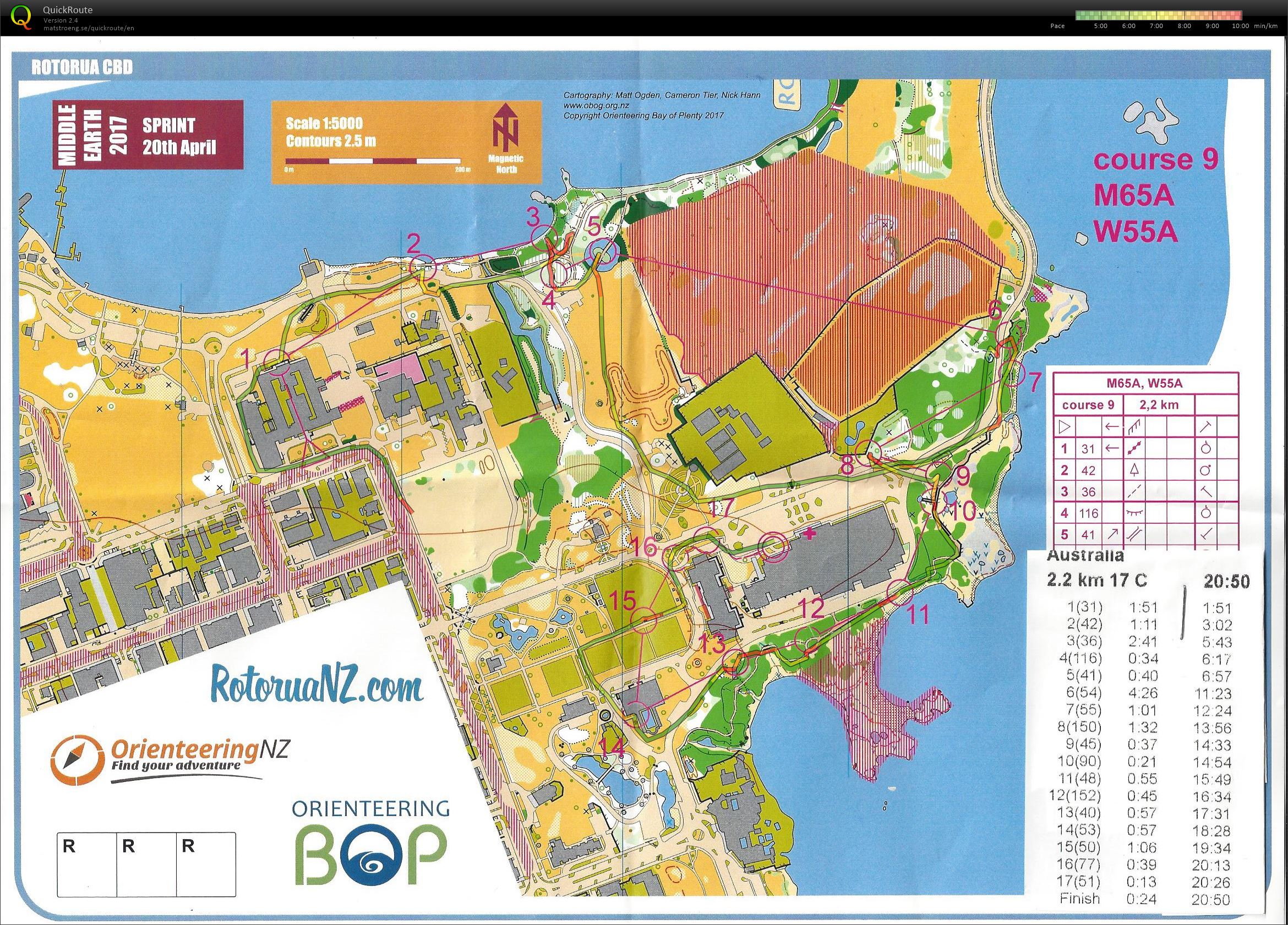Click the Middle Earth 2017 Sprint banner

coord(148,135)
